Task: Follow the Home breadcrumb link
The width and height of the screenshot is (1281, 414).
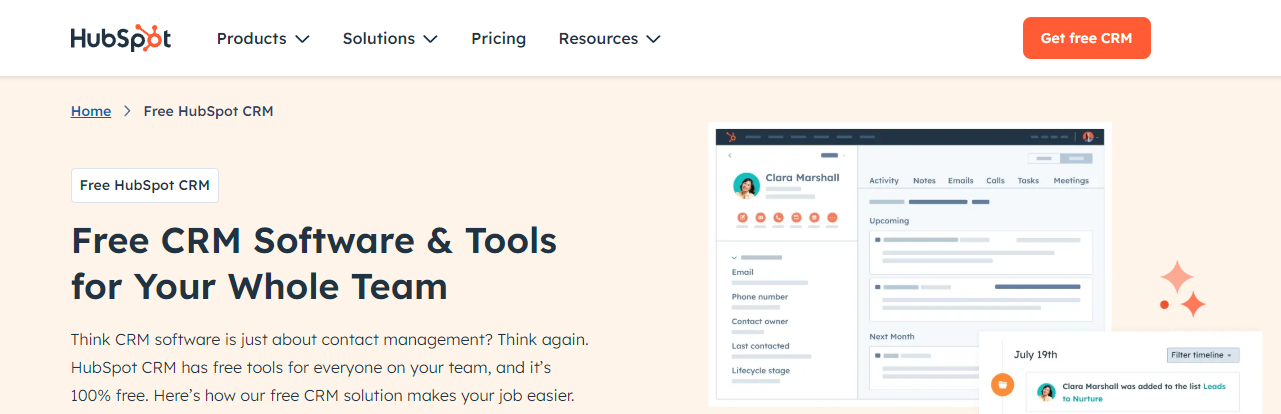Action: click(91, 111)
